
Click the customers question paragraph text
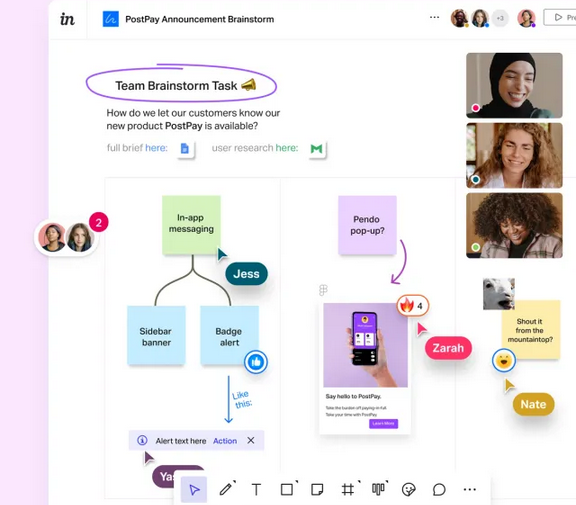pyautogui.click(x=193, y=119)
